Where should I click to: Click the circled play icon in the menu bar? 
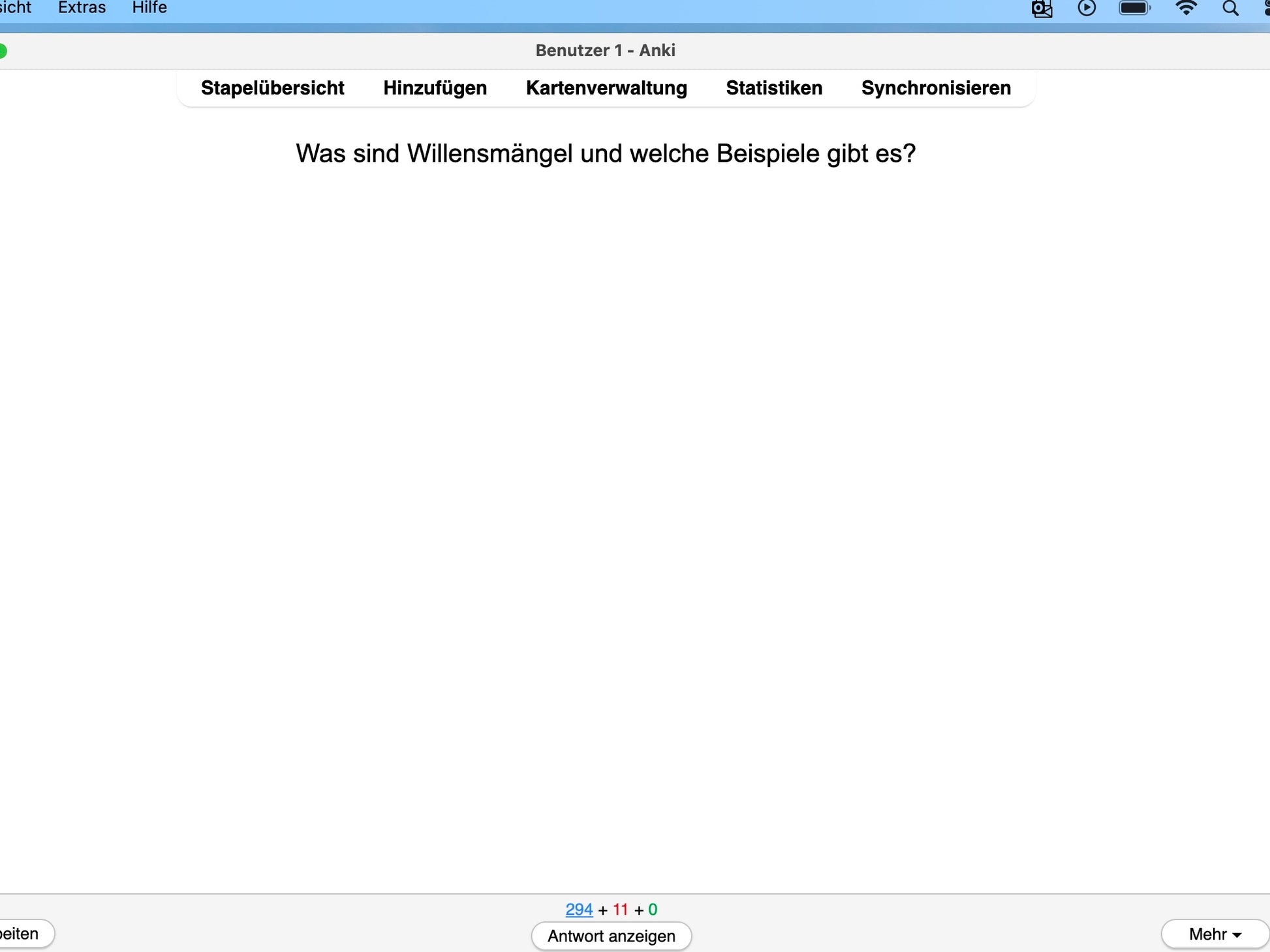click(1087, 8)
